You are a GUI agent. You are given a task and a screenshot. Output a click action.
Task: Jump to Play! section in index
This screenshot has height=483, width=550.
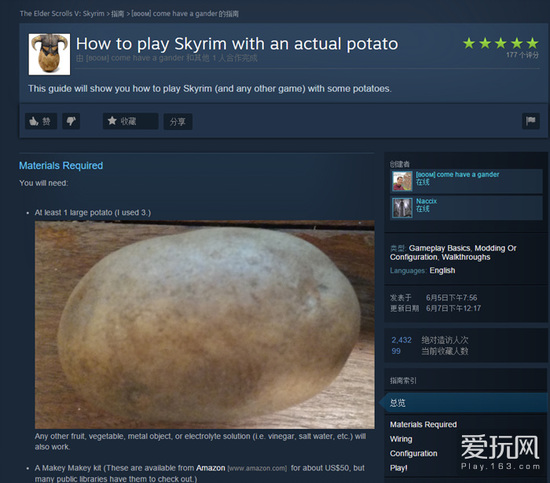[x=398, y=468]
